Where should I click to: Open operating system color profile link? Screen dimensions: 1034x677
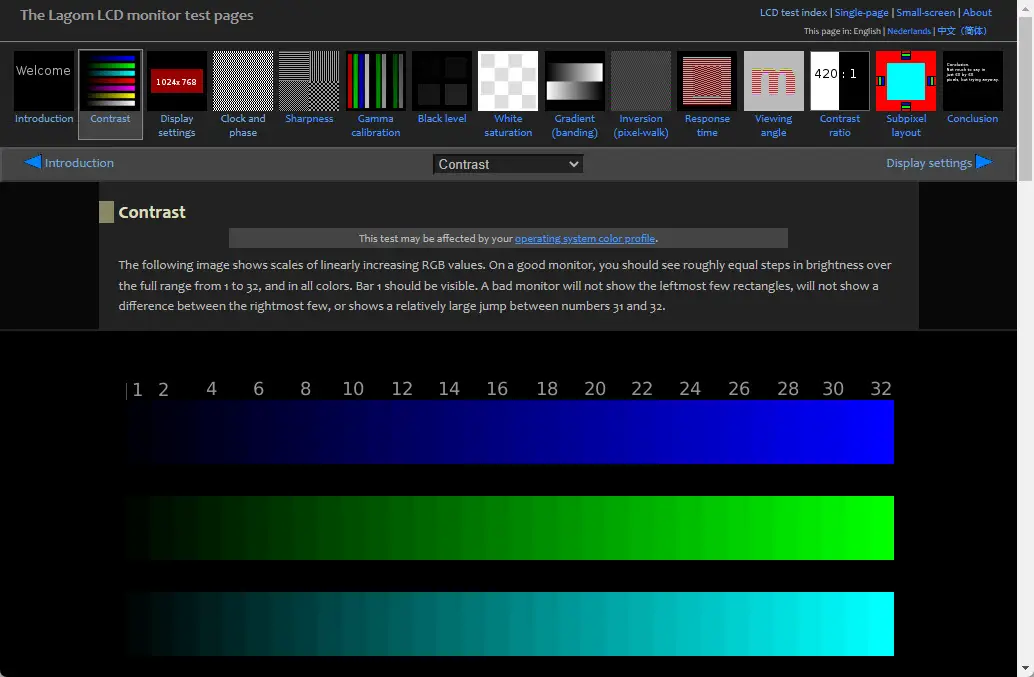(x=585, y=239)
